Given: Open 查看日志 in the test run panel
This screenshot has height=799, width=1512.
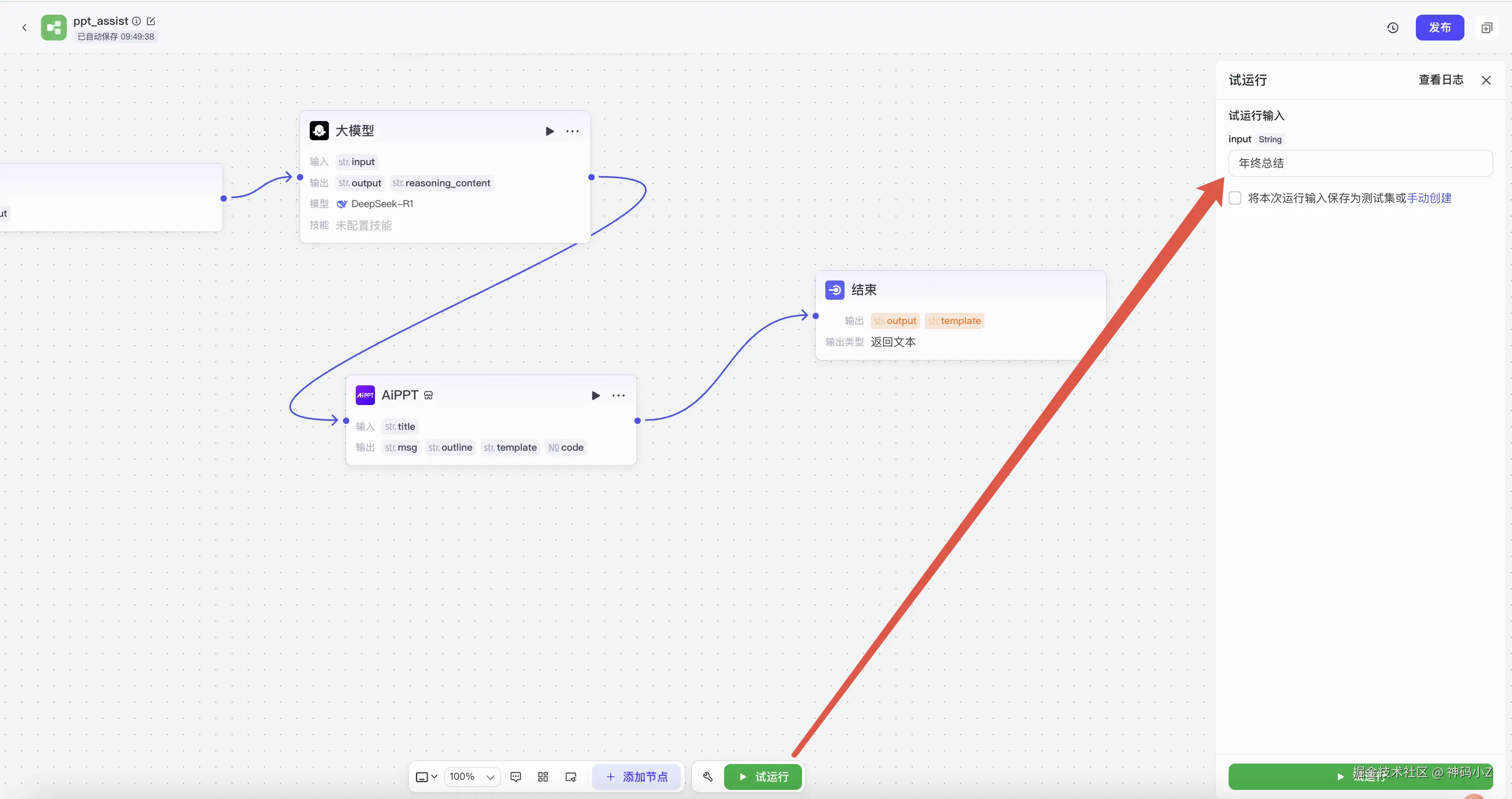Looking at the screenshot, I should pos(1440,80).
